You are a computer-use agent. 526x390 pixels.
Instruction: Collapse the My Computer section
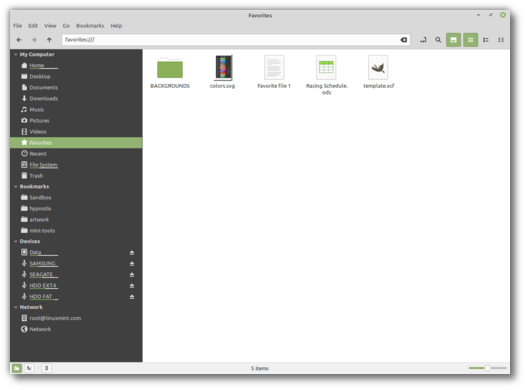16,54
